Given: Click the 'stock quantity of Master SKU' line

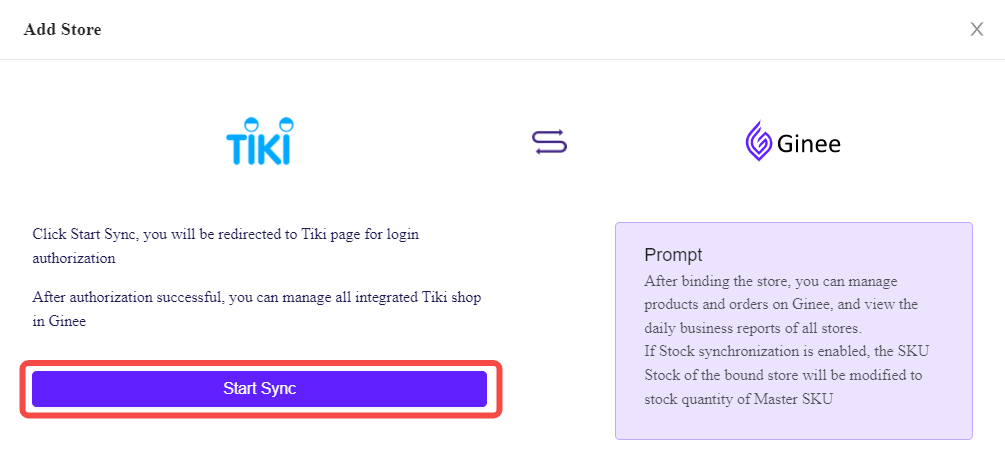Looking at the screenshot, I should click(x=738, y=399).
